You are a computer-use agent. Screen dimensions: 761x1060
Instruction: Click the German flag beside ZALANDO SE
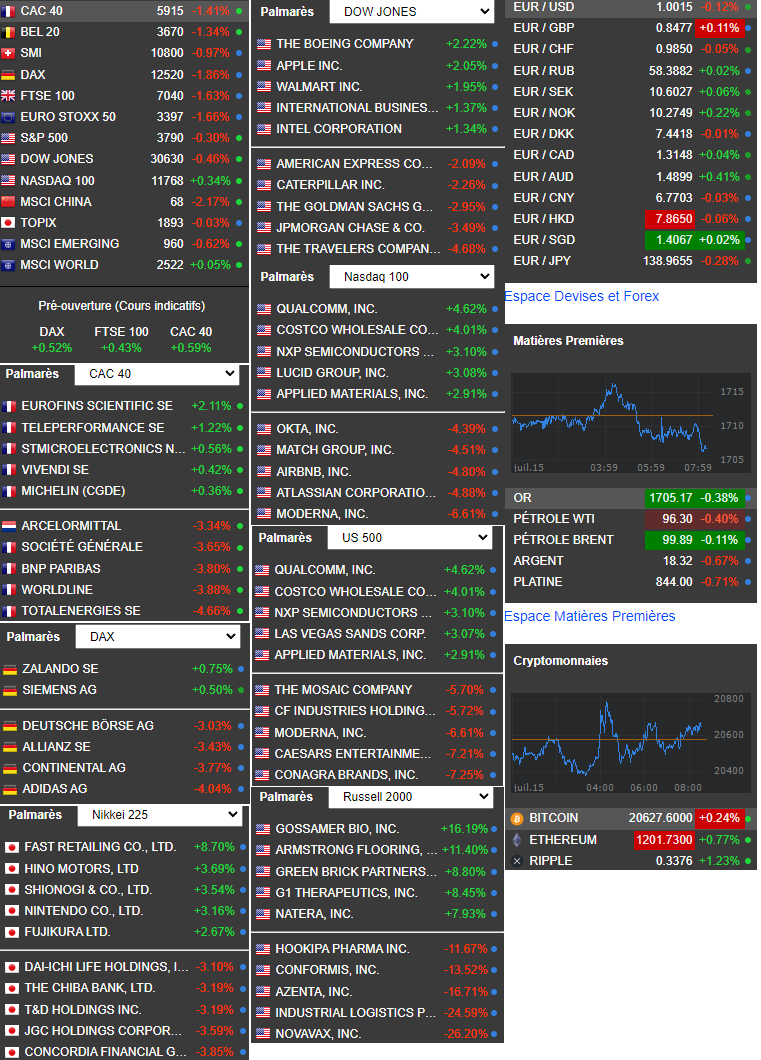point(10,669)
